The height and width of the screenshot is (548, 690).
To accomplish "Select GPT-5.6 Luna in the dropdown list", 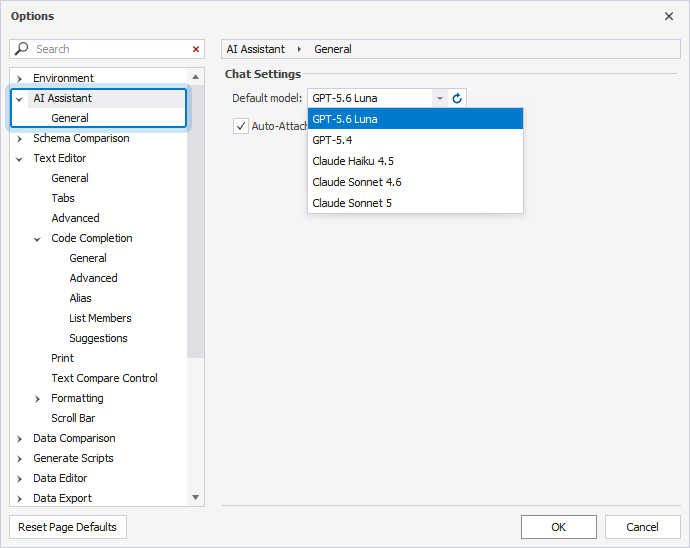I will point(415,119).
